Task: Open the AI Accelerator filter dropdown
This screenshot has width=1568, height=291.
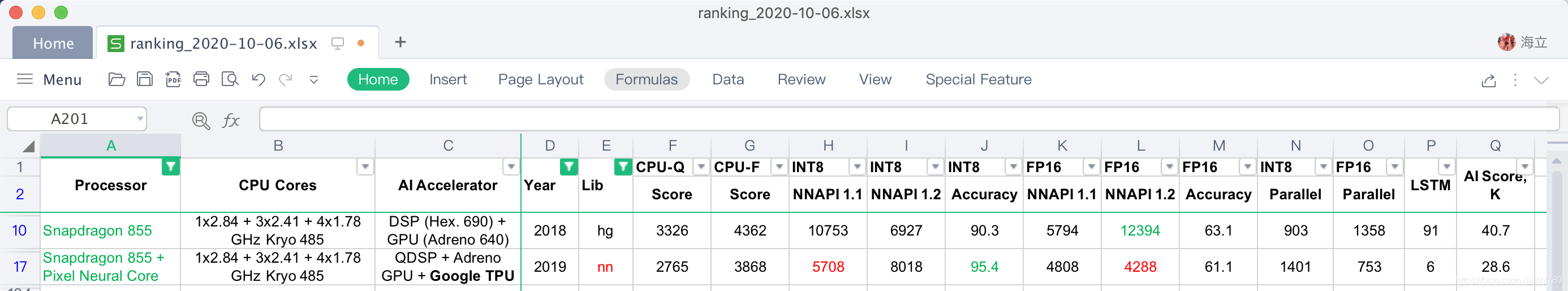Action: pyautogui.click(x=511, y=167)
